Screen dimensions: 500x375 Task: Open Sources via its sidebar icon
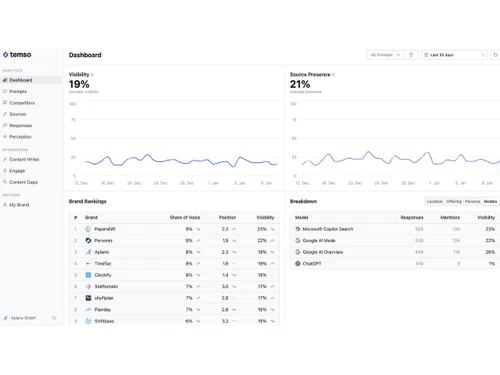[x=5, y=114]
